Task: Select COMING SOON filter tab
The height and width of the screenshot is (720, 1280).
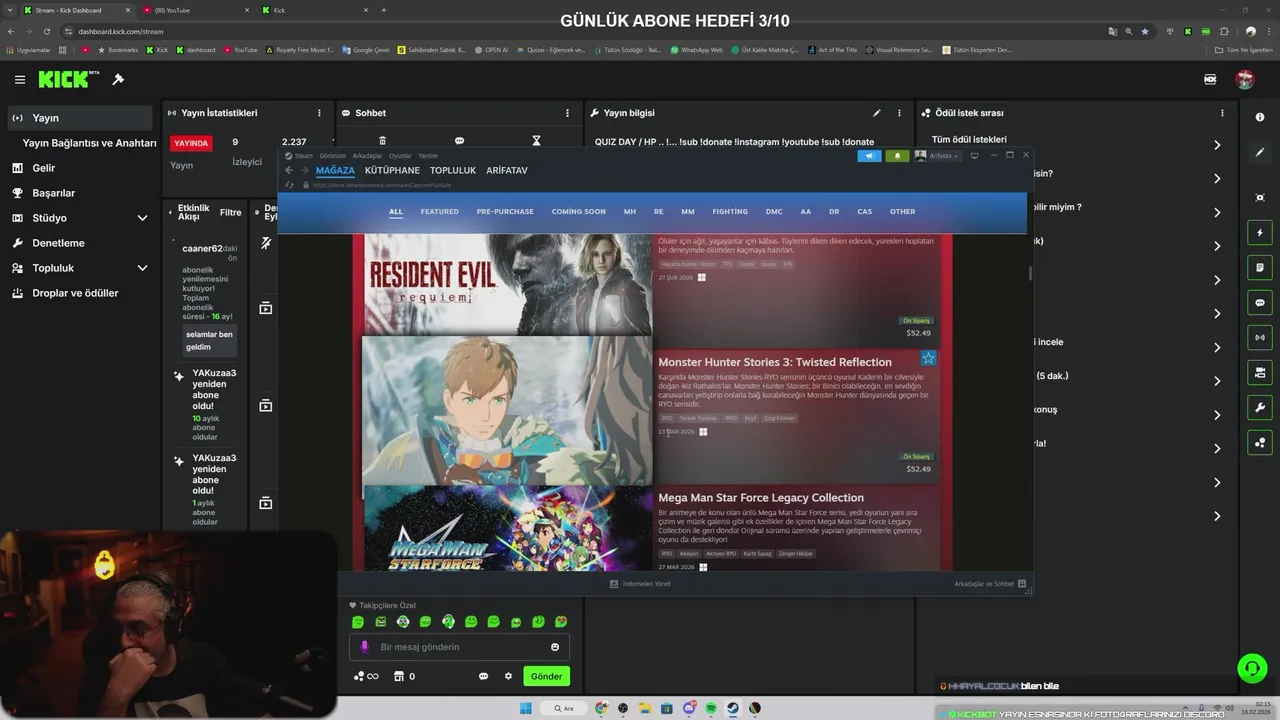Action: point(578,211)
